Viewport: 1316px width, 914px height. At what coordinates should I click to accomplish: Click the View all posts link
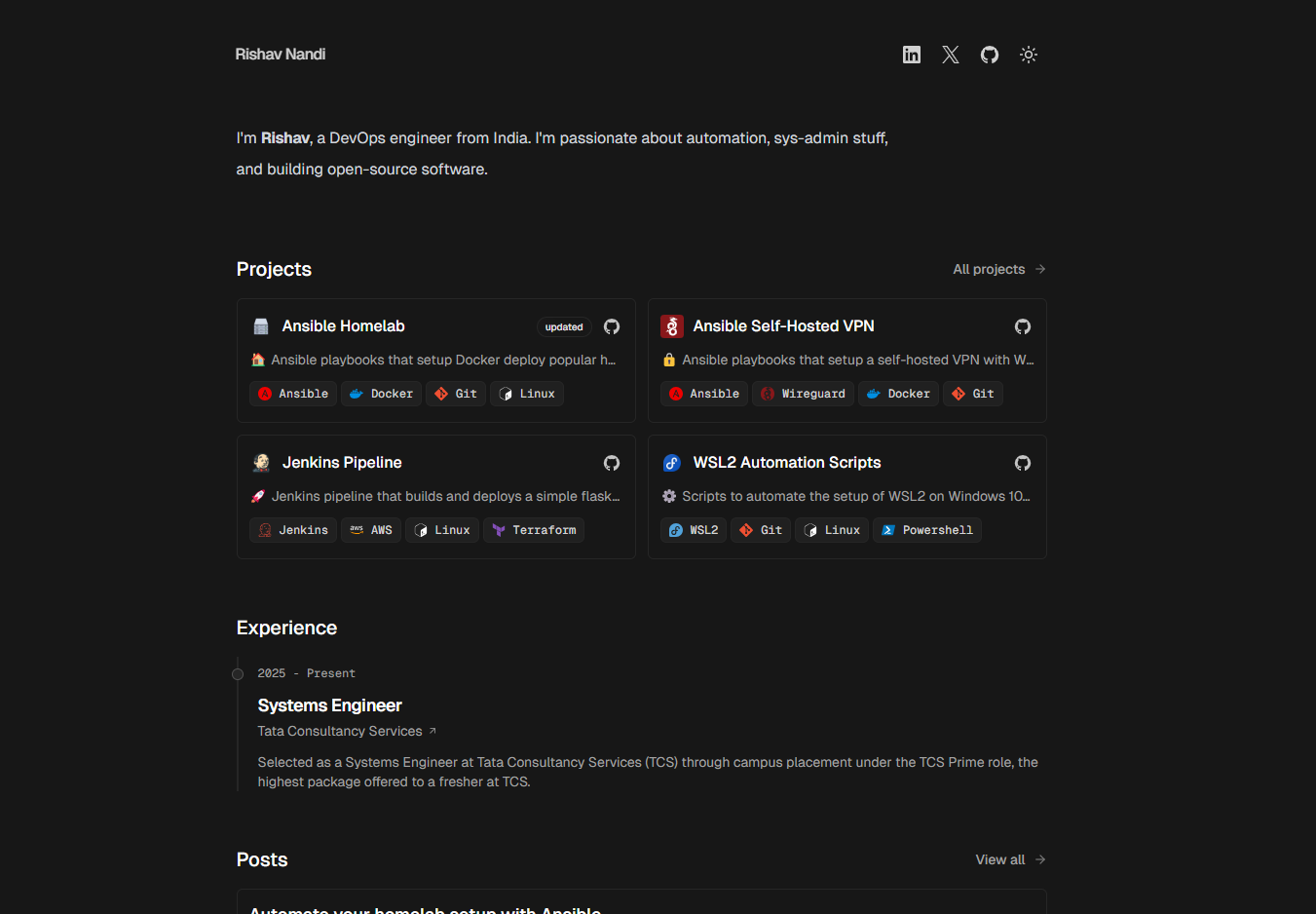pos(1010,859)
